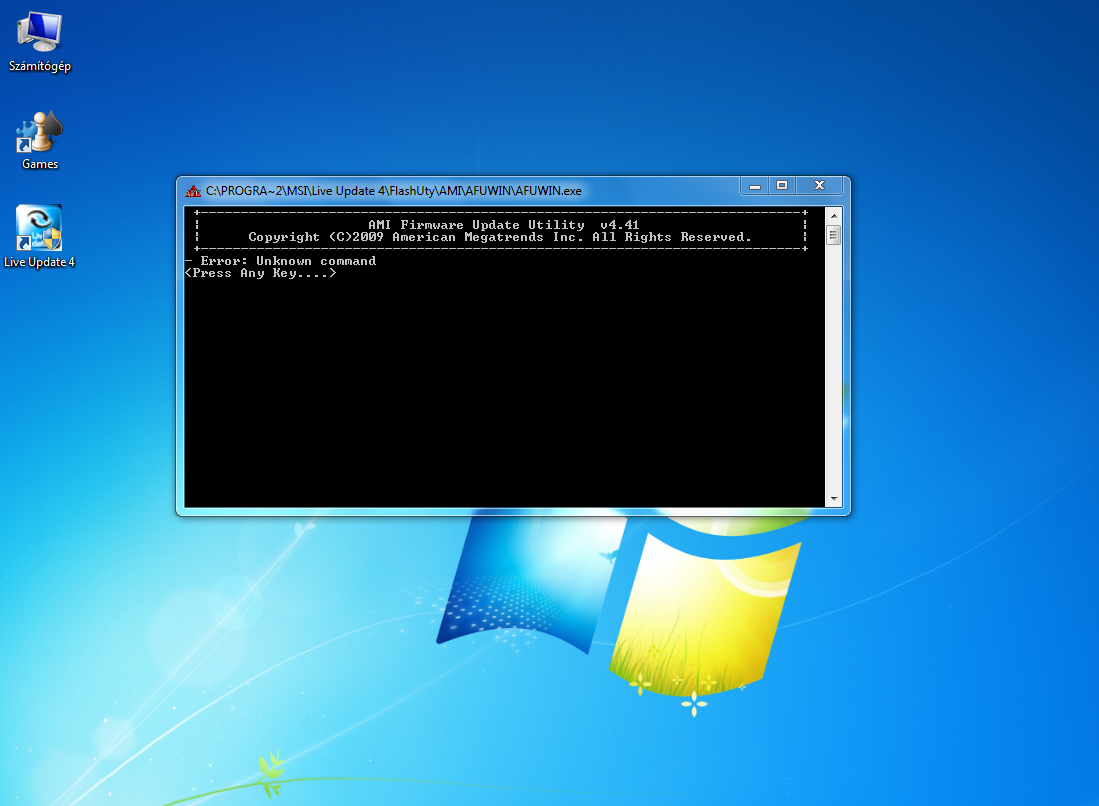Click the console scrollbar thumb
The width and height of the screenshot is (1099, 806).
point(833,235)
